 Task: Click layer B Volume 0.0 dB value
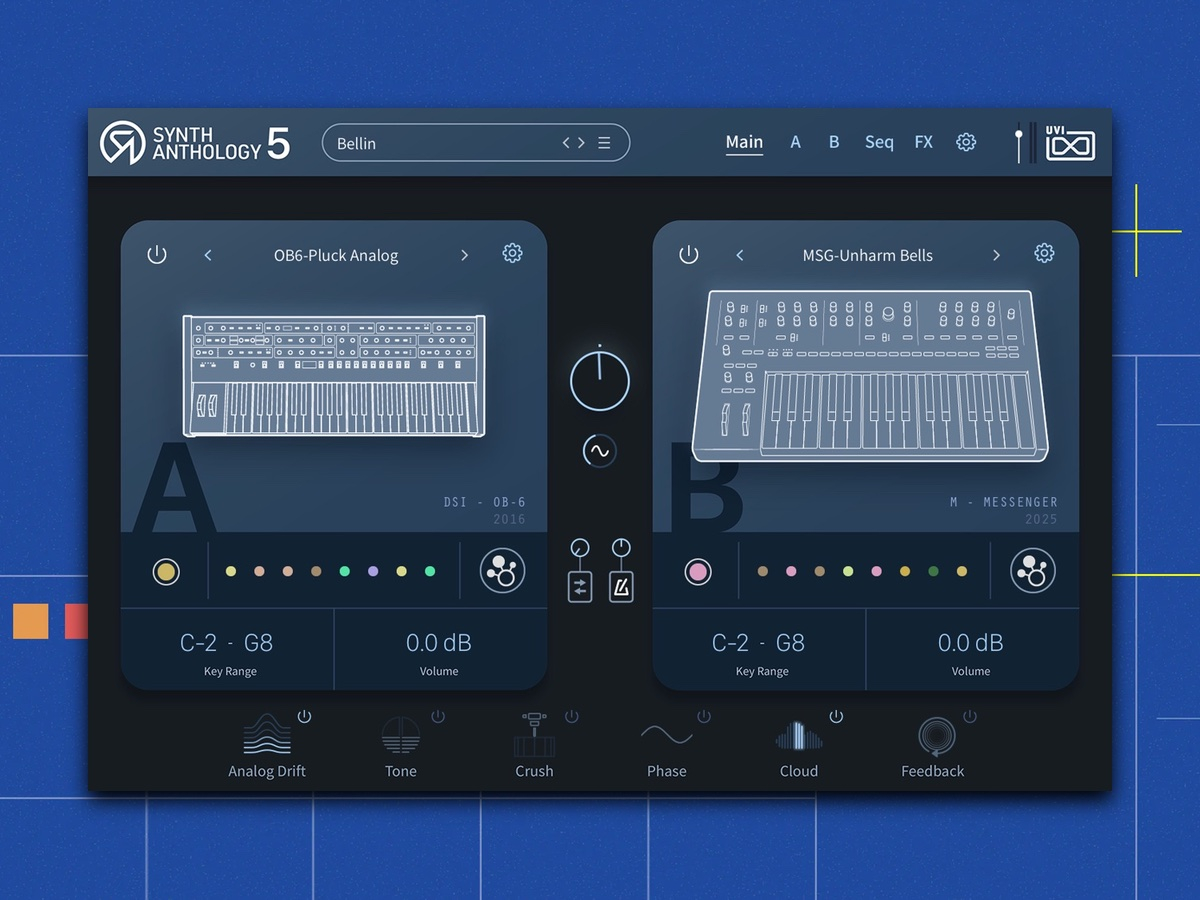coord(971,643)
